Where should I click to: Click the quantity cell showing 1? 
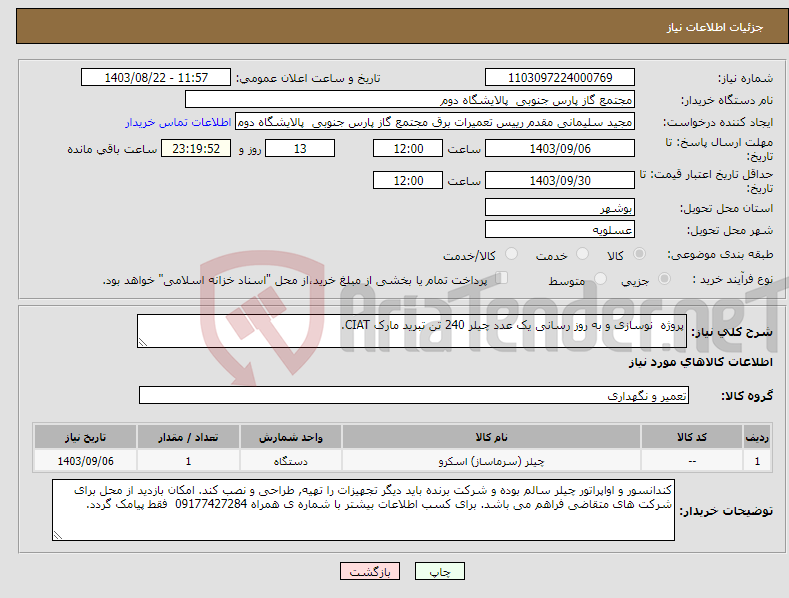(x=188, y=461)
